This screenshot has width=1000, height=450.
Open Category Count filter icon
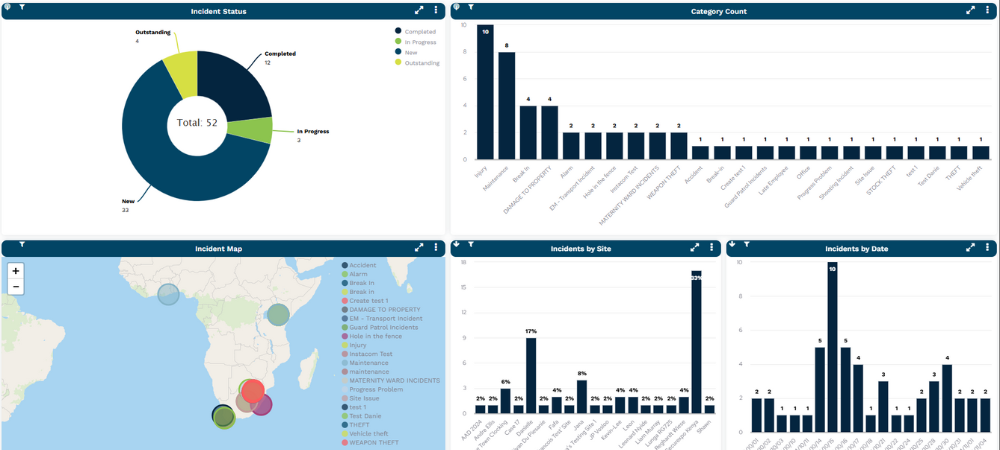pos(469,8)
